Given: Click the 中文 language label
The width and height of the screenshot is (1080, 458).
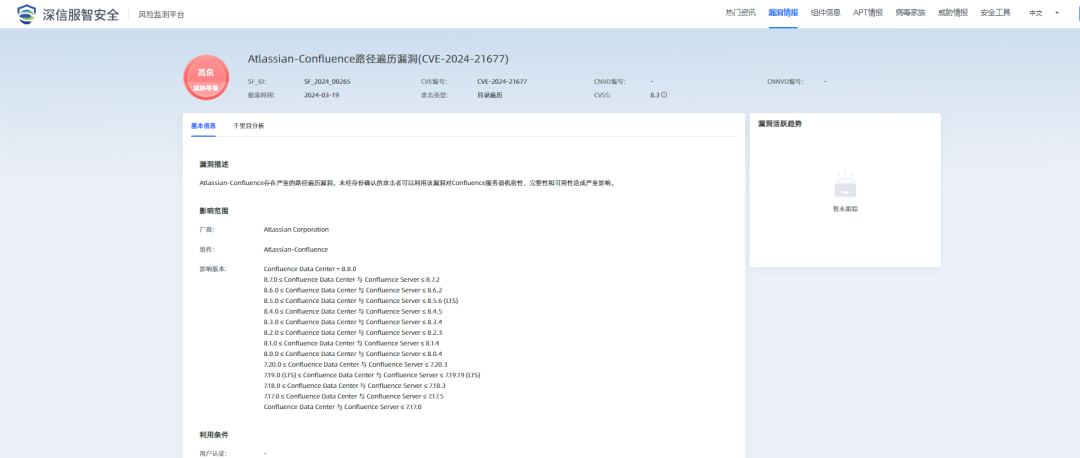Looking at the screenshot, I should 1036,13.
